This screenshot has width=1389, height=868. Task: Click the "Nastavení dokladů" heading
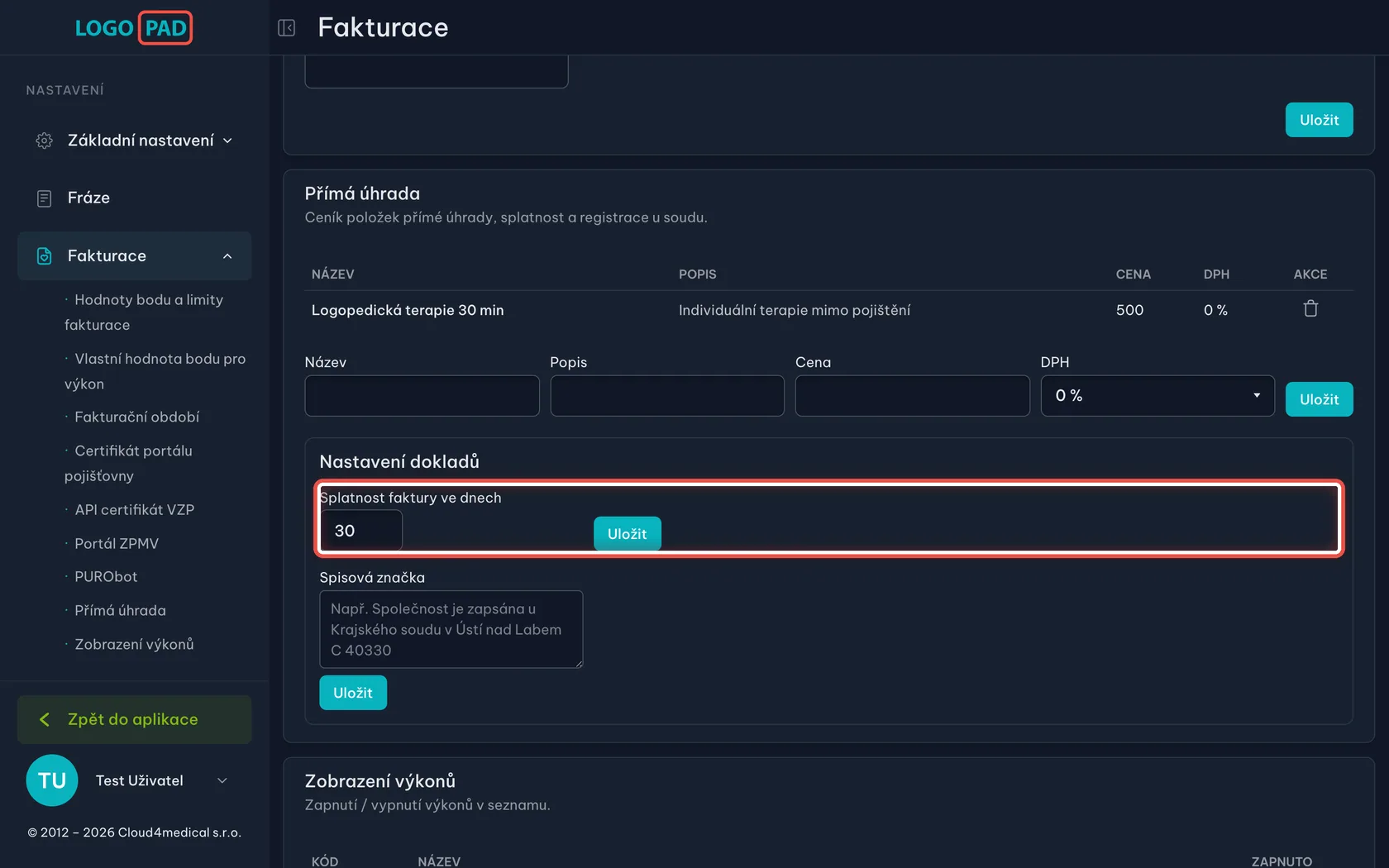tap(399, 462)
